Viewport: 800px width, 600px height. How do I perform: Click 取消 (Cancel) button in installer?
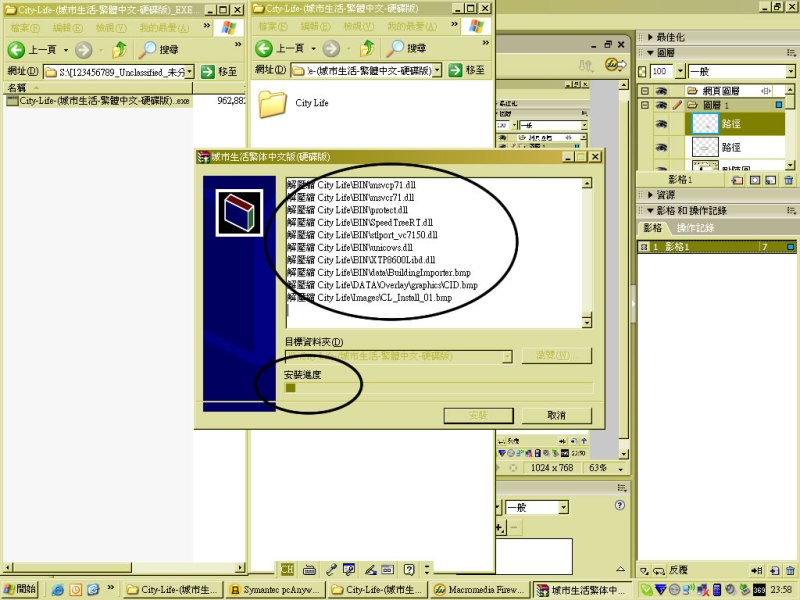tap(557, 415)
